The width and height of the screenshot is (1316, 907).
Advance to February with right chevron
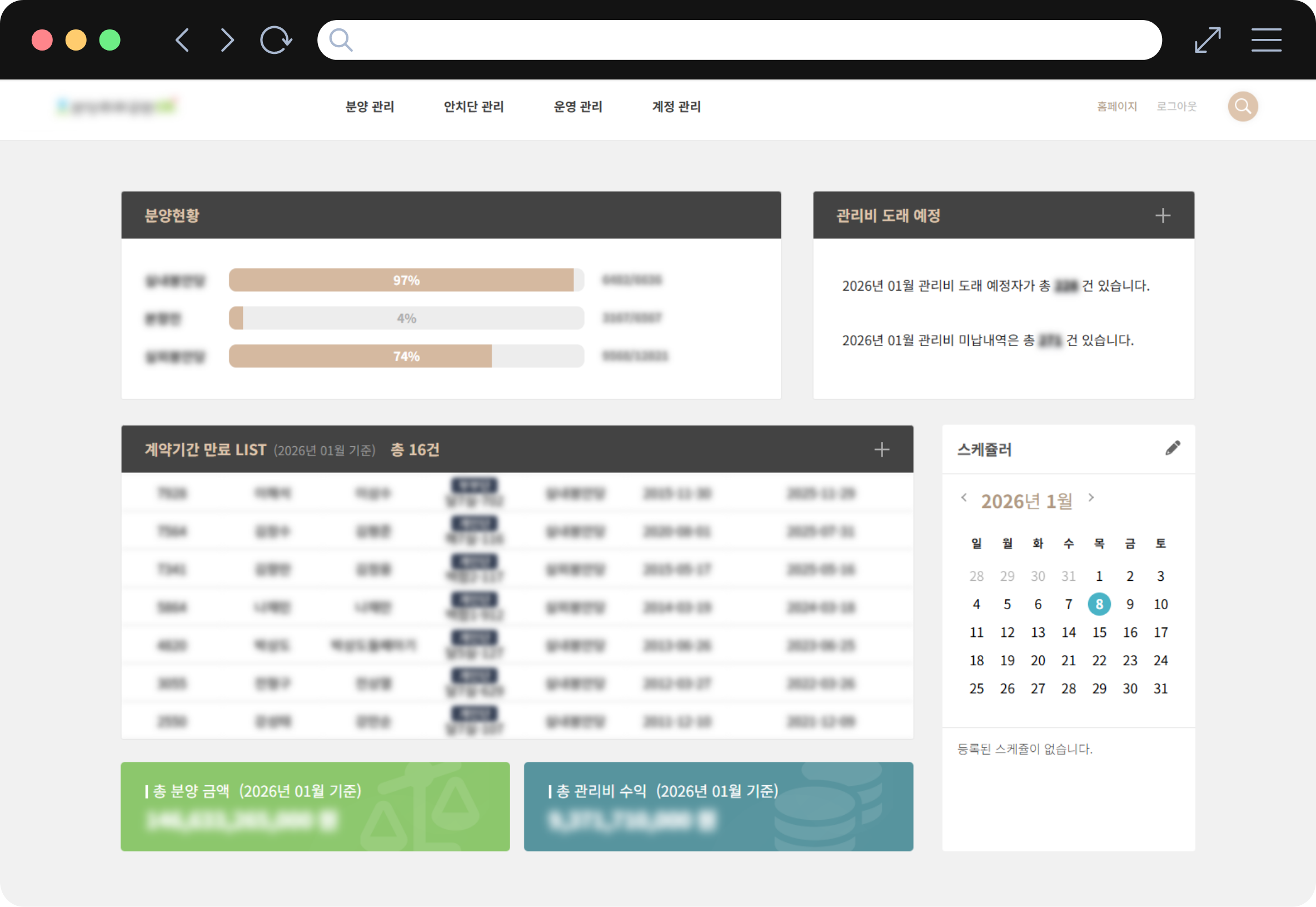(1091, 499)
